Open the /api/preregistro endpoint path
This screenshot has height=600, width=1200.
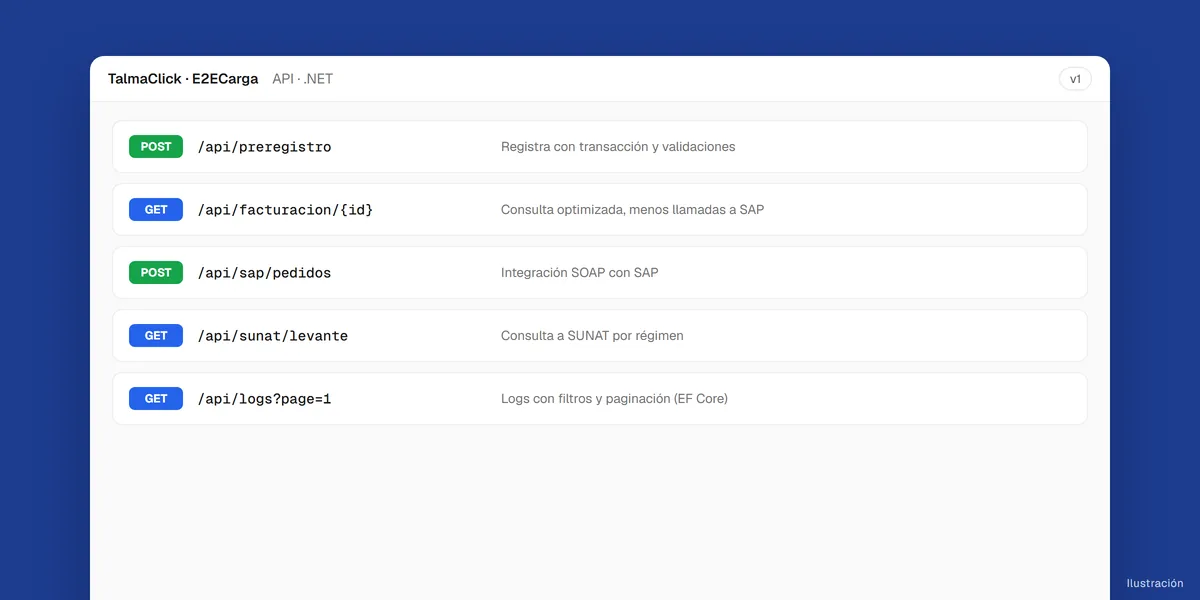(x=264, y=147)
